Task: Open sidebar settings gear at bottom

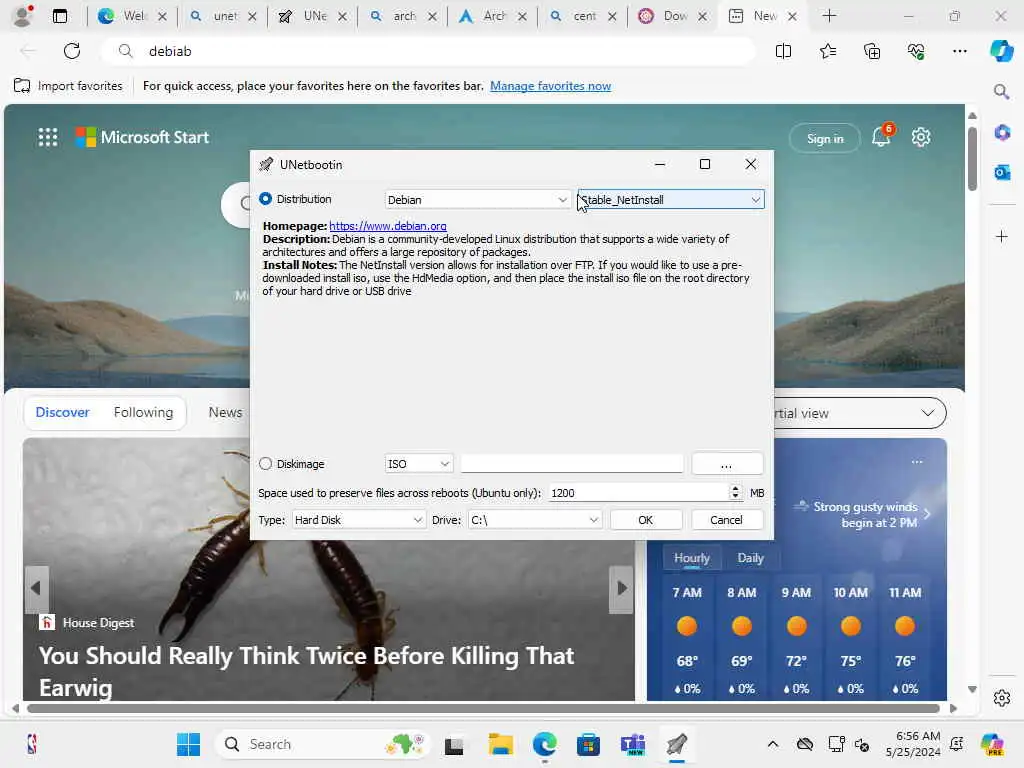Action: pyautogui.click(x=1002, y=698)
